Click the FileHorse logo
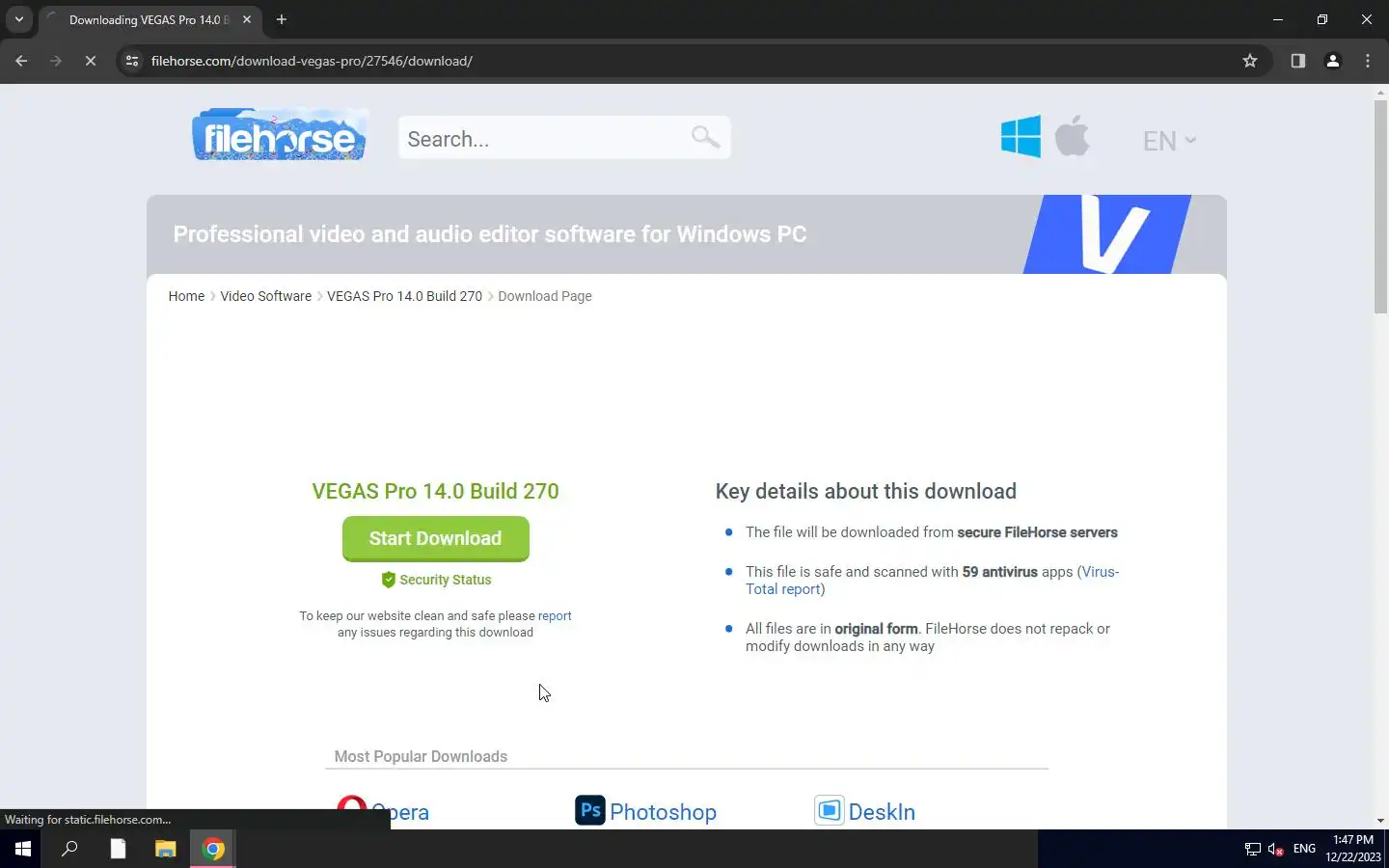The image size is (1389, 868). click(279, 135)
